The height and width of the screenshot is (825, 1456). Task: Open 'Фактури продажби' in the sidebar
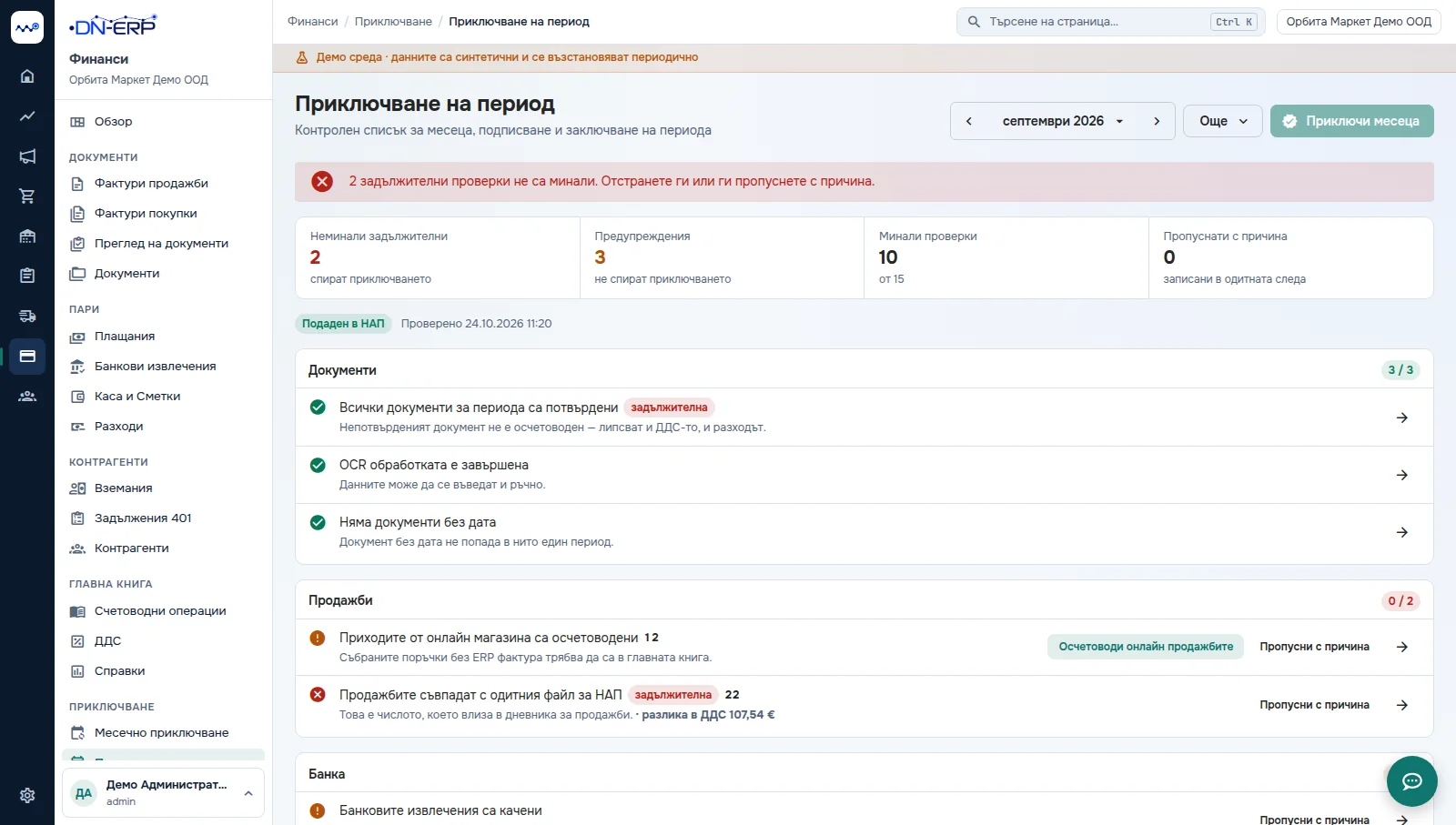(x=163, y=183)
